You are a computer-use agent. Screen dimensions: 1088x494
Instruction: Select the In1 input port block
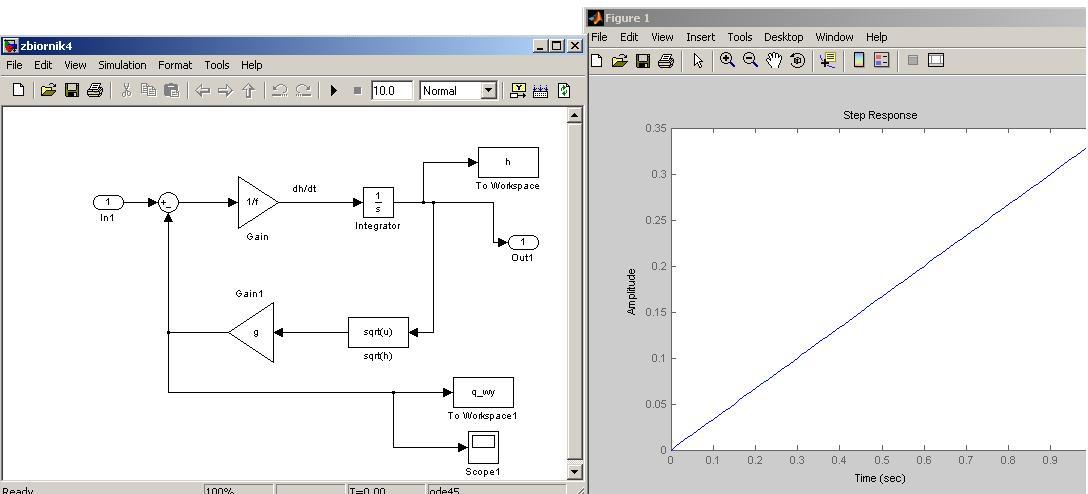click(108, 203)
